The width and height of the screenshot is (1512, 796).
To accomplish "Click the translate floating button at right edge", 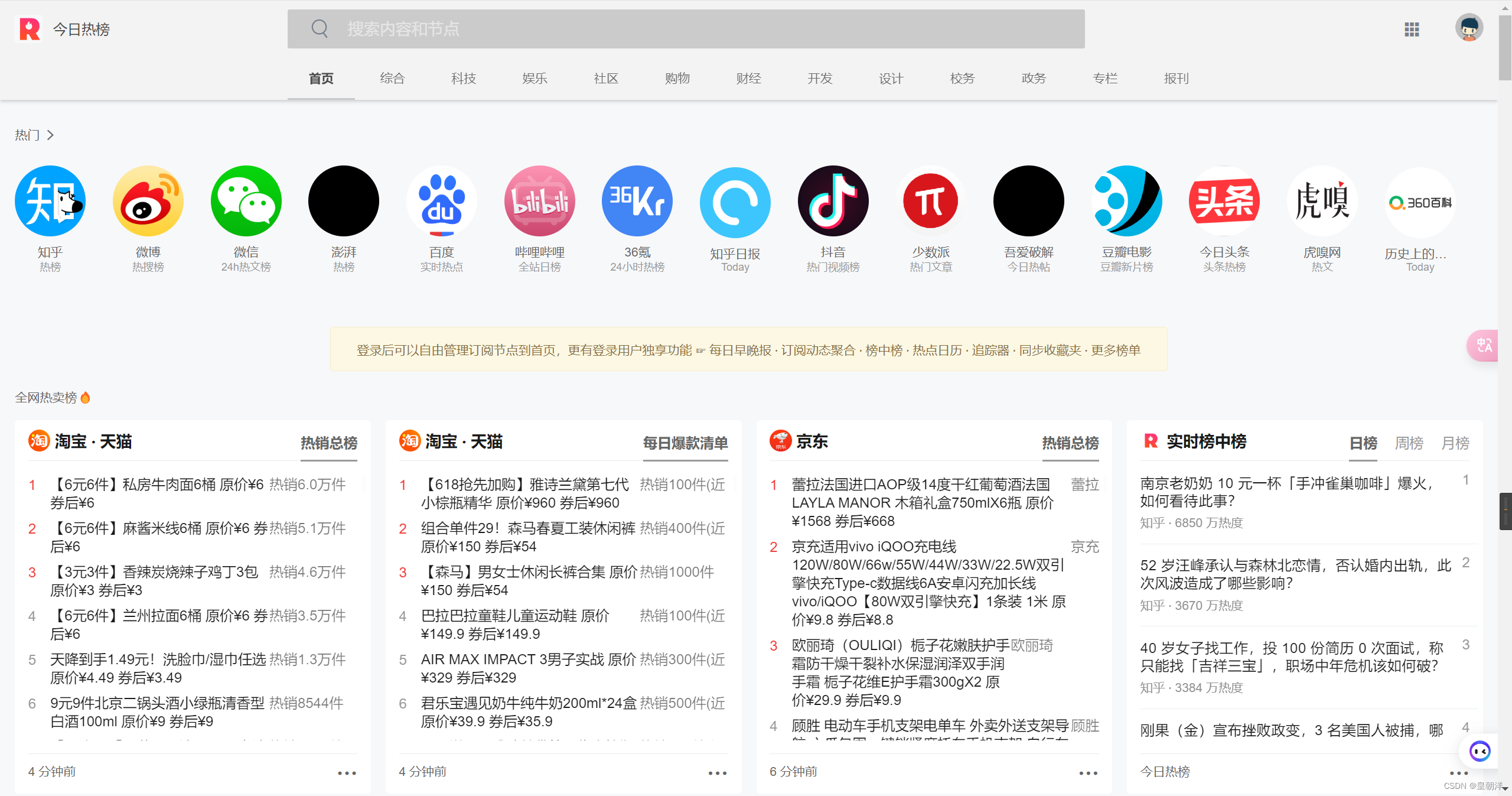I will click(1484, 345).
